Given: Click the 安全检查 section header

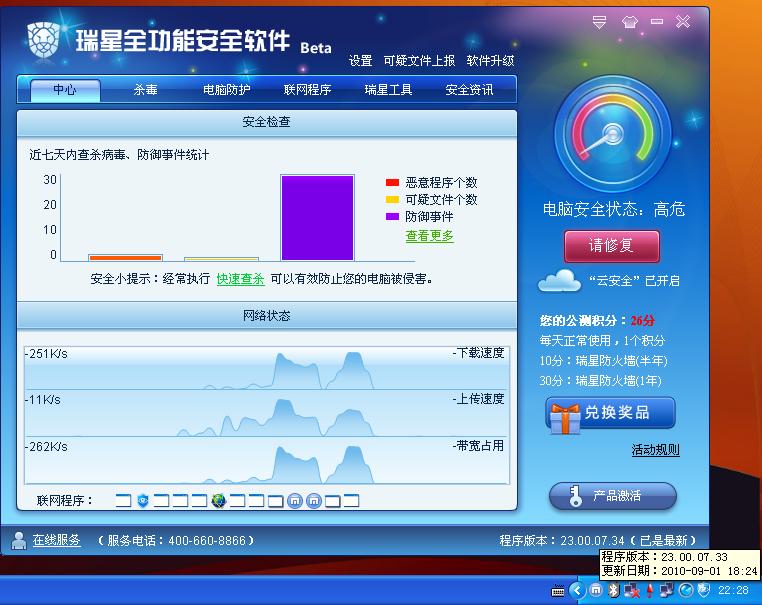Looking at the screenshot, I should coord(267,123).
